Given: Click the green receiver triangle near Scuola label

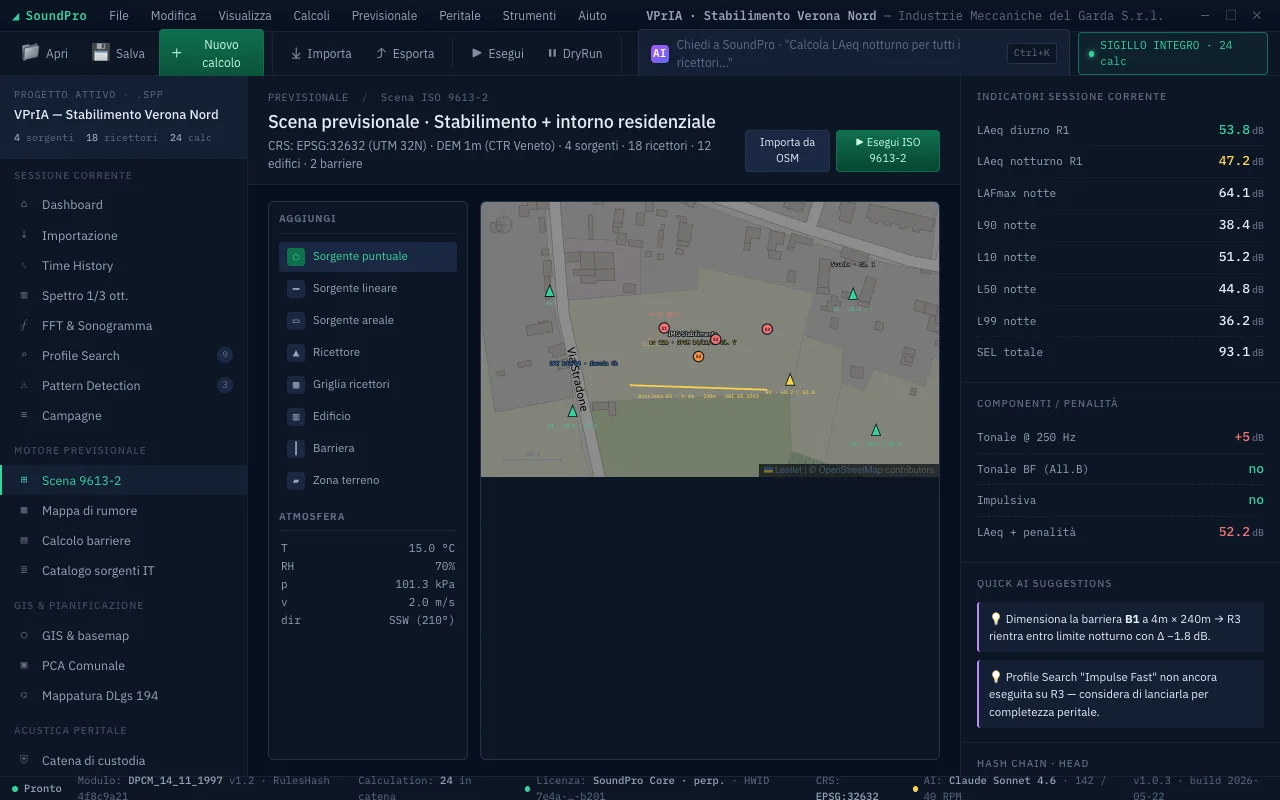Looking at the screenshot, I should tap(853, 294).
